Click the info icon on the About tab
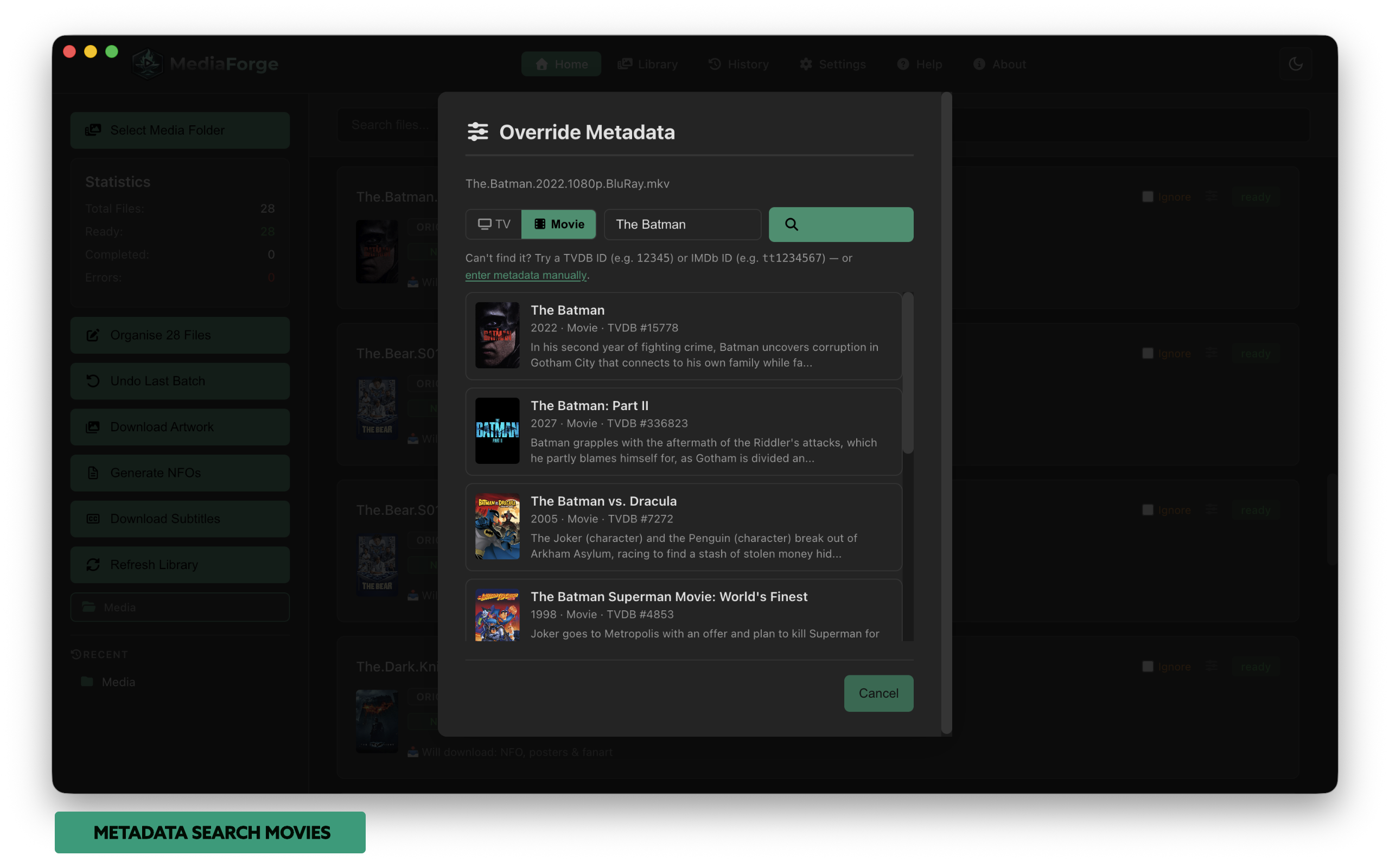 click(x=979, y=63)
